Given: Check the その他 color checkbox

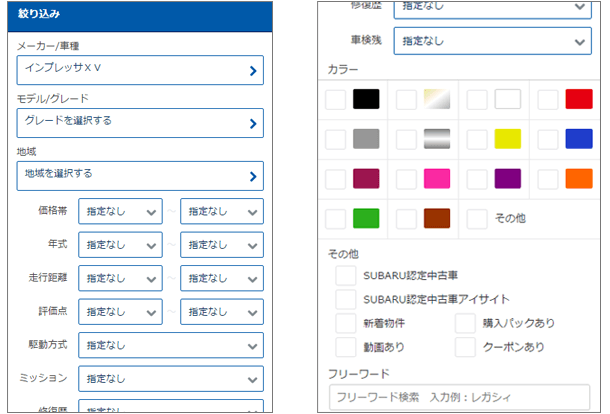Looking at the screenshot, I should pyautogui.click(x=478, y=218).
